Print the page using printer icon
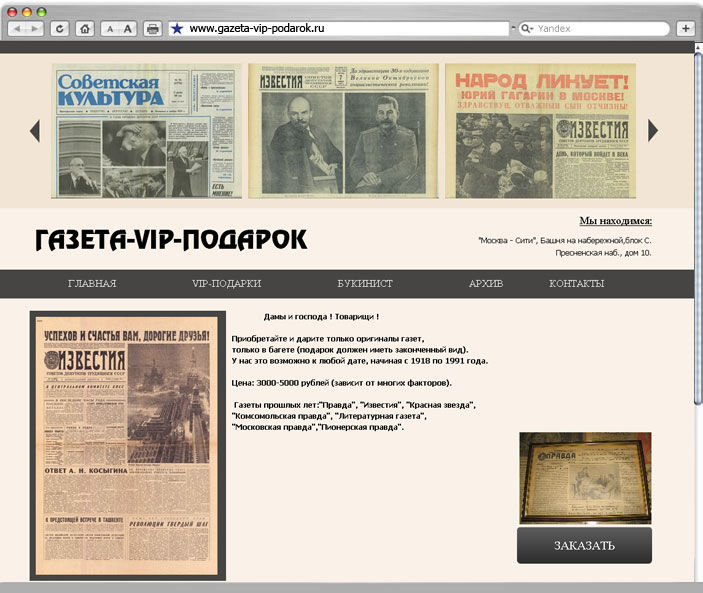Image resolution: width=703 pixels, height=593 pixels. pos(152,29)
